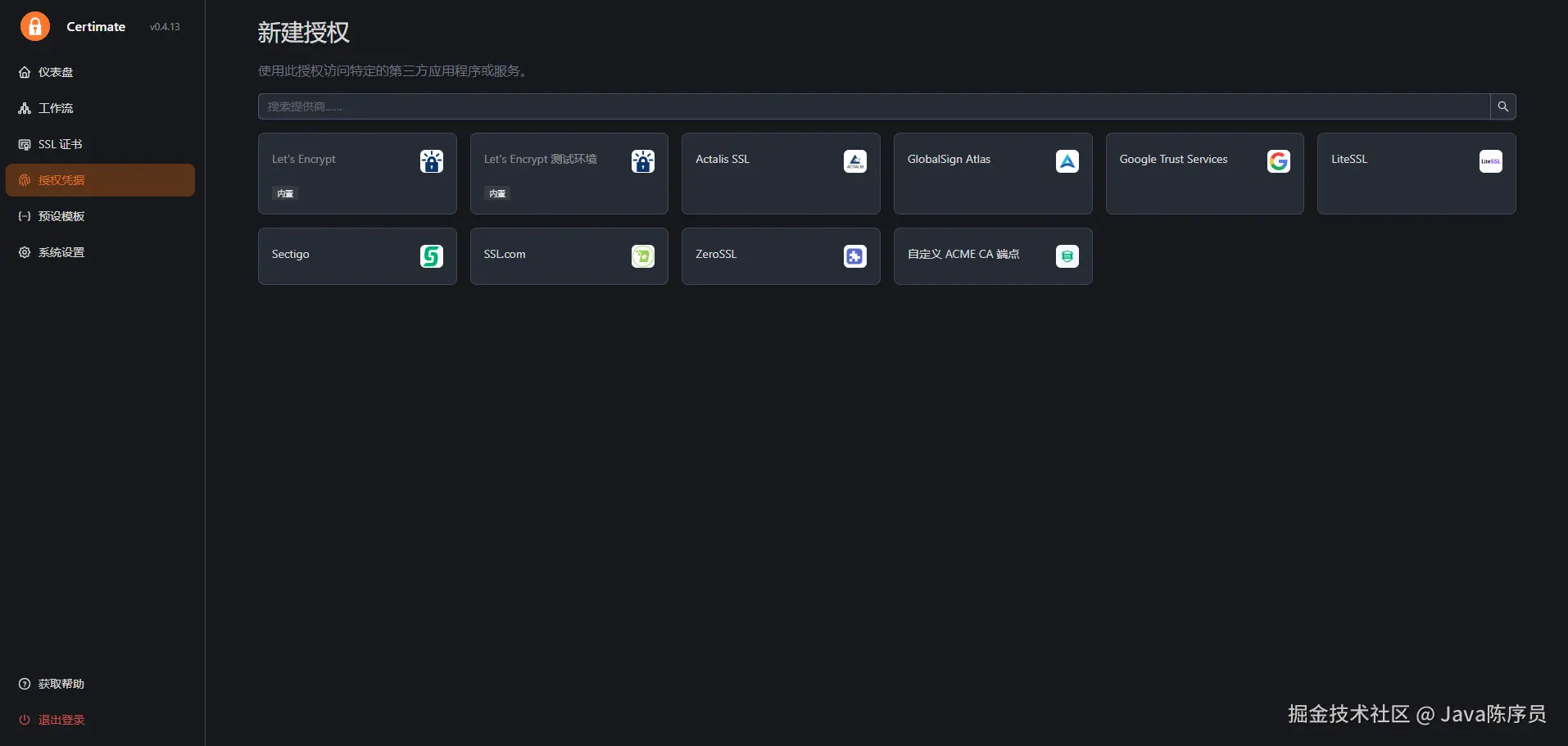Click the Actalis SSL logo icon

pos(855,161)
